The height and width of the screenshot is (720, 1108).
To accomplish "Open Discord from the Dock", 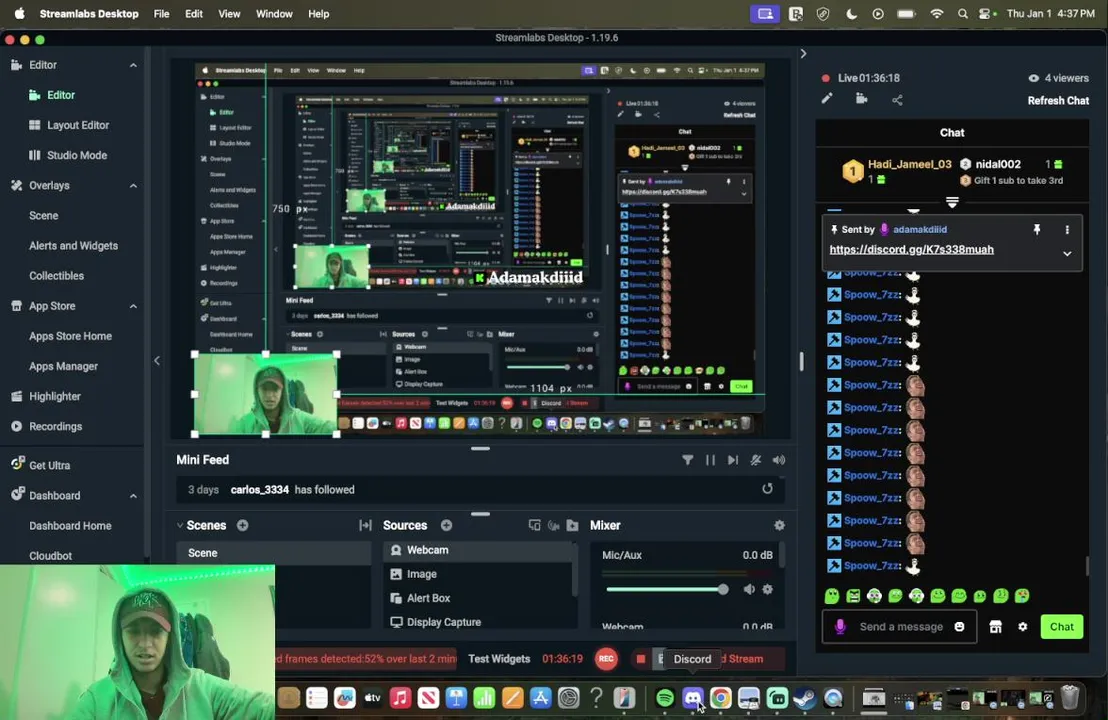I will pos(692,698).
